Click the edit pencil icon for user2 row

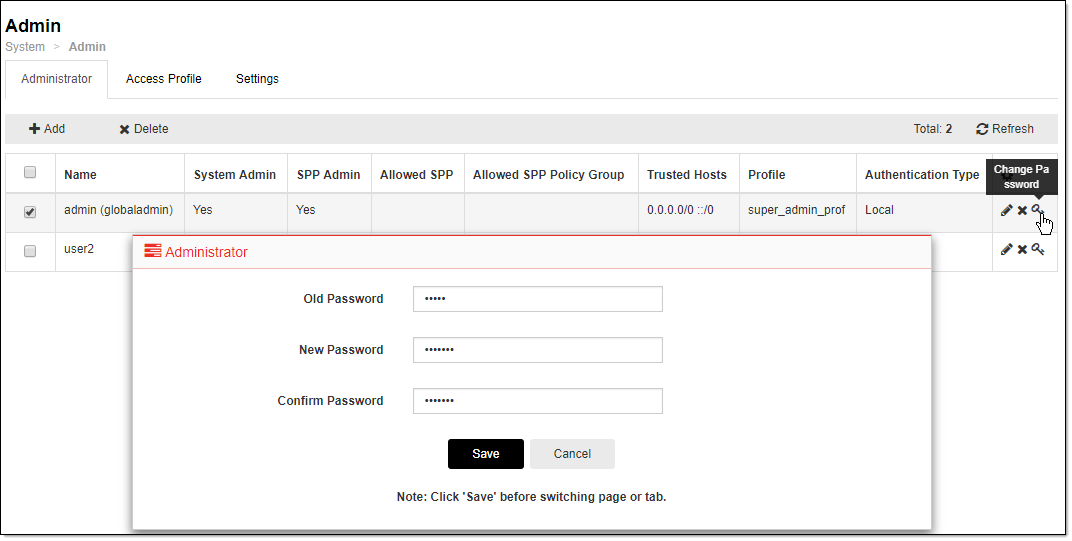click(x=1006, y=250)
